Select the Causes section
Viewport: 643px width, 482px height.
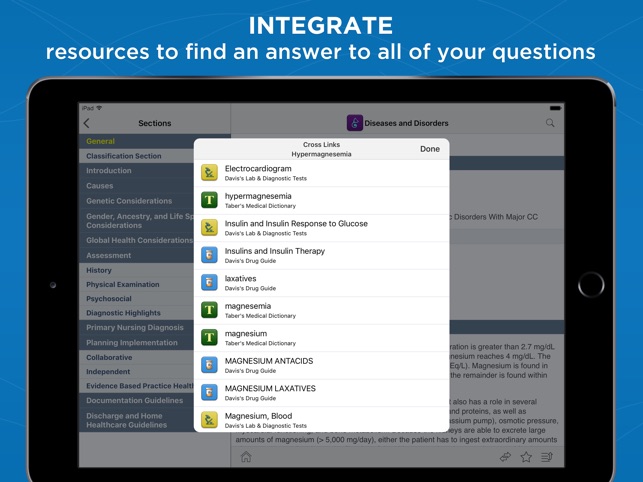coord(137,186)
